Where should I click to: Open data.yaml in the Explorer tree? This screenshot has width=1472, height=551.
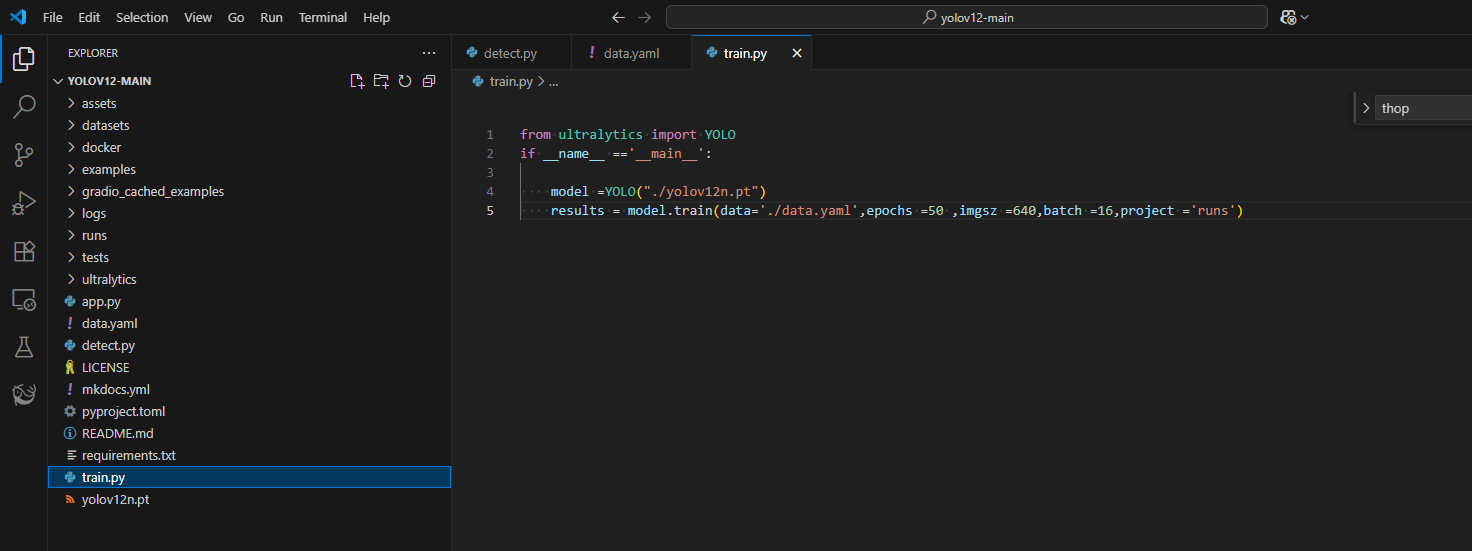pyautogui.click(x=249, y=323)
